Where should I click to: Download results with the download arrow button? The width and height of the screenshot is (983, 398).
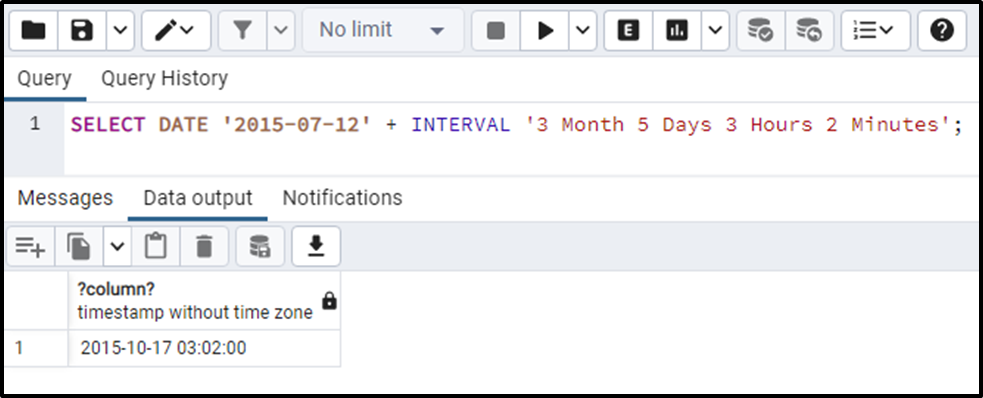click(316, 246)
